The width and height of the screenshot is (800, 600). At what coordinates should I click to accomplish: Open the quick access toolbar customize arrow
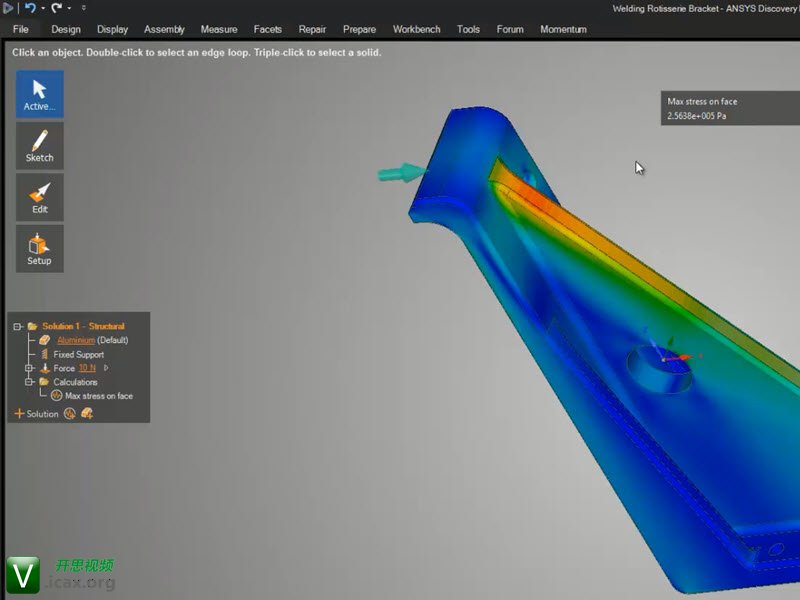(84, 8)
